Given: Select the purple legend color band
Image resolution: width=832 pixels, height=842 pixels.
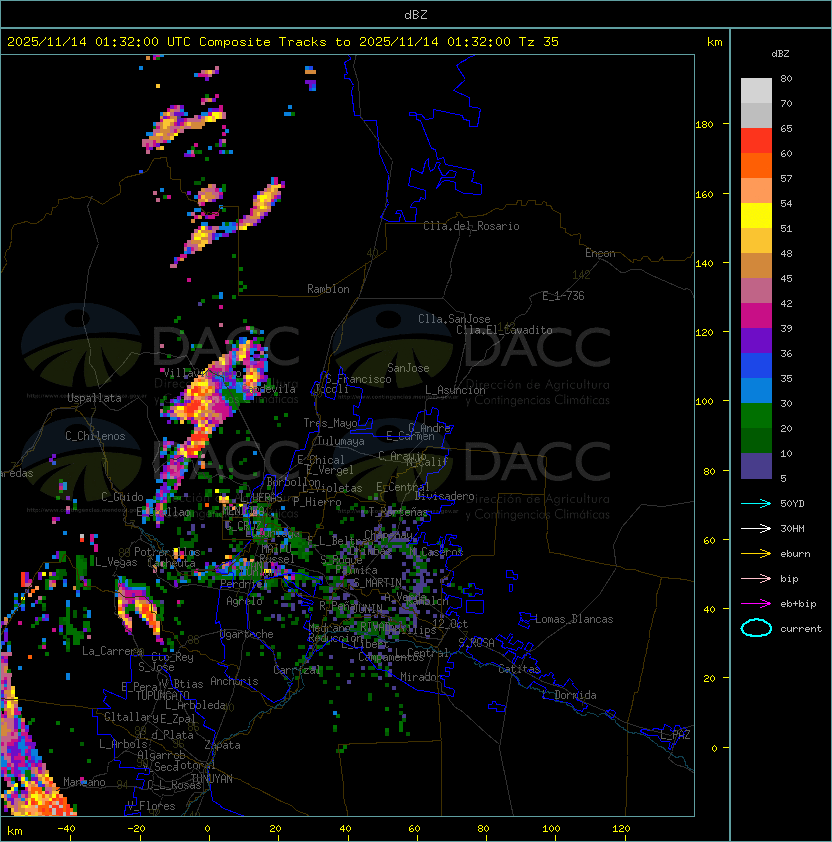Looking at the screenshot, I should coord(756,340).
